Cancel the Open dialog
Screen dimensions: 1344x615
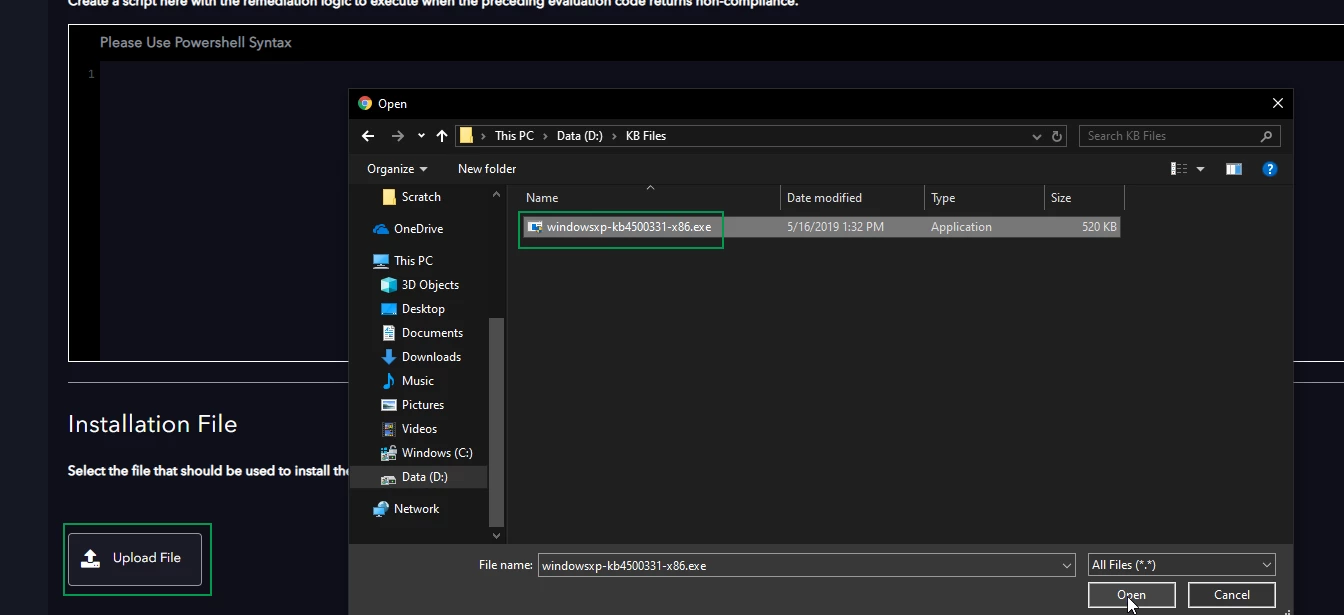point(1232,595)
